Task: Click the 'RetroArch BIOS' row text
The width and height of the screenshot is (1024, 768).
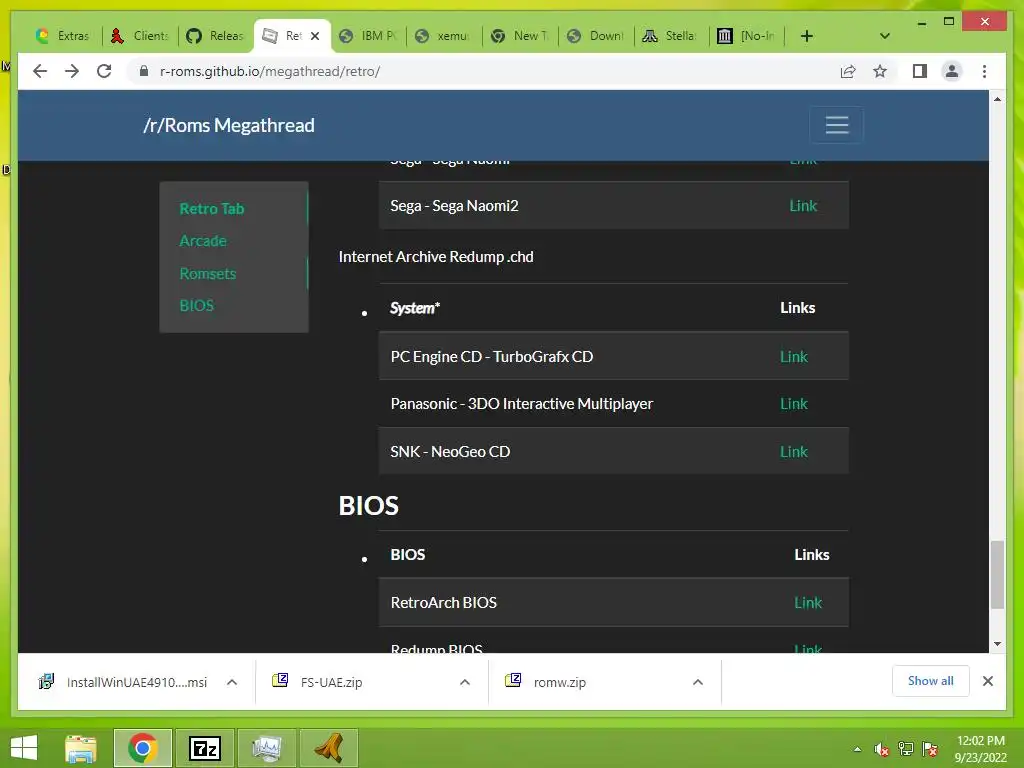Action: tap(443, 602)
